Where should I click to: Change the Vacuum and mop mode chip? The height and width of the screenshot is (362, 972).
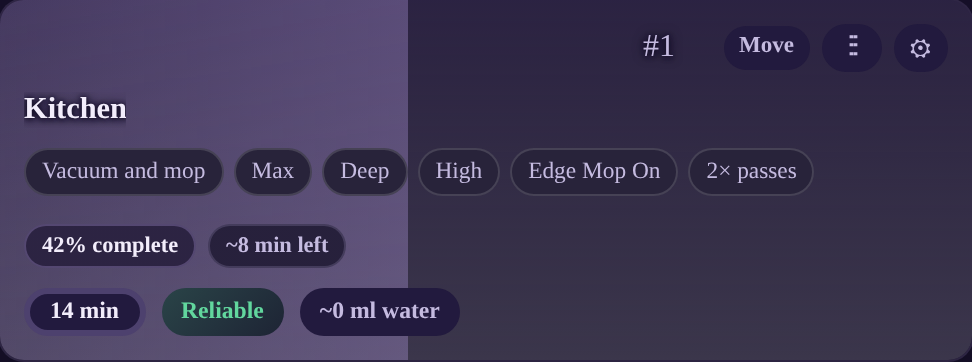[124, 172]
